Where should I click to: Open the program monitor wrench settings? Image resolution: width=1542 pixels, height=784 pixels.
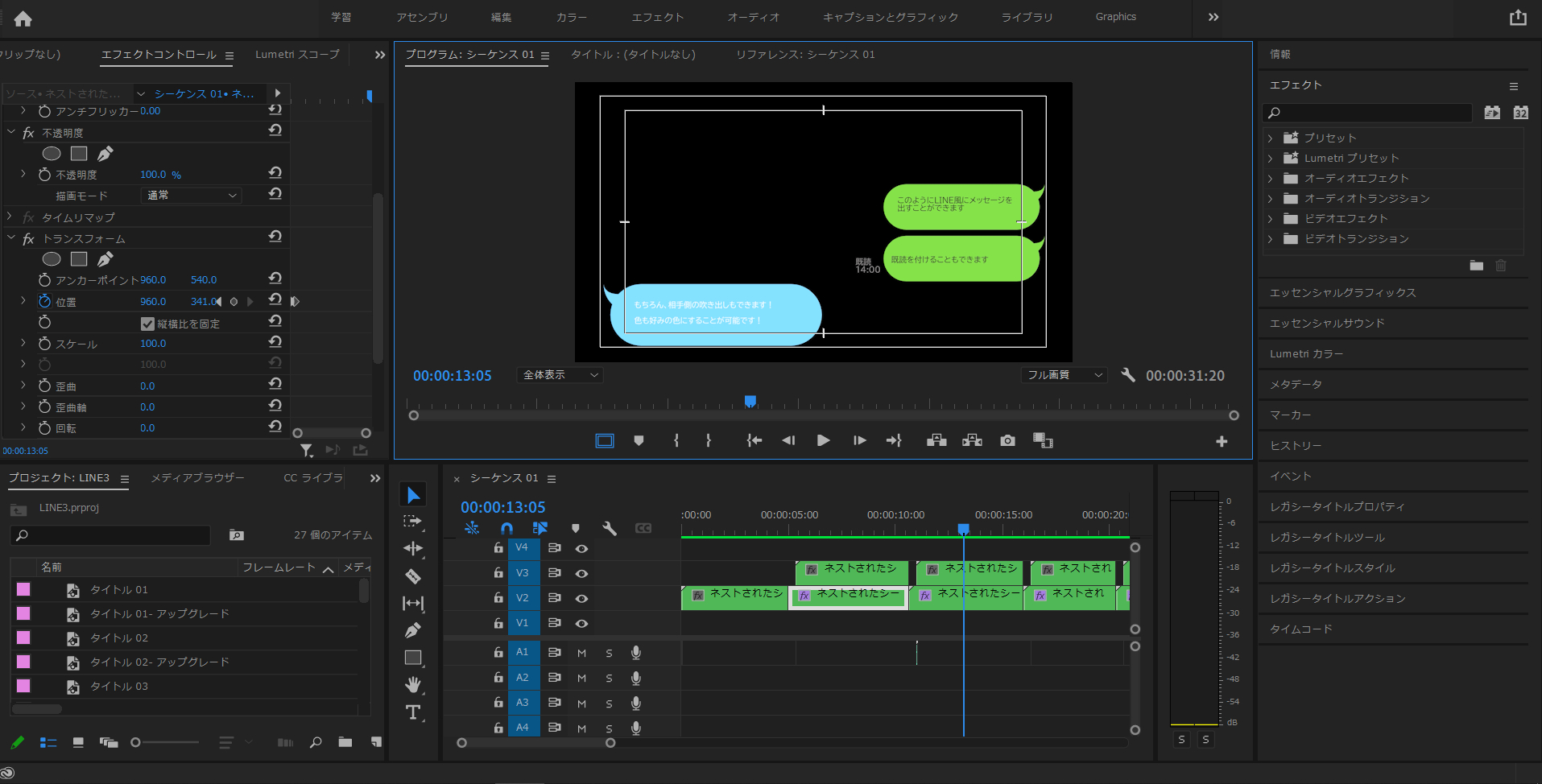click(x=1128, y=375)
